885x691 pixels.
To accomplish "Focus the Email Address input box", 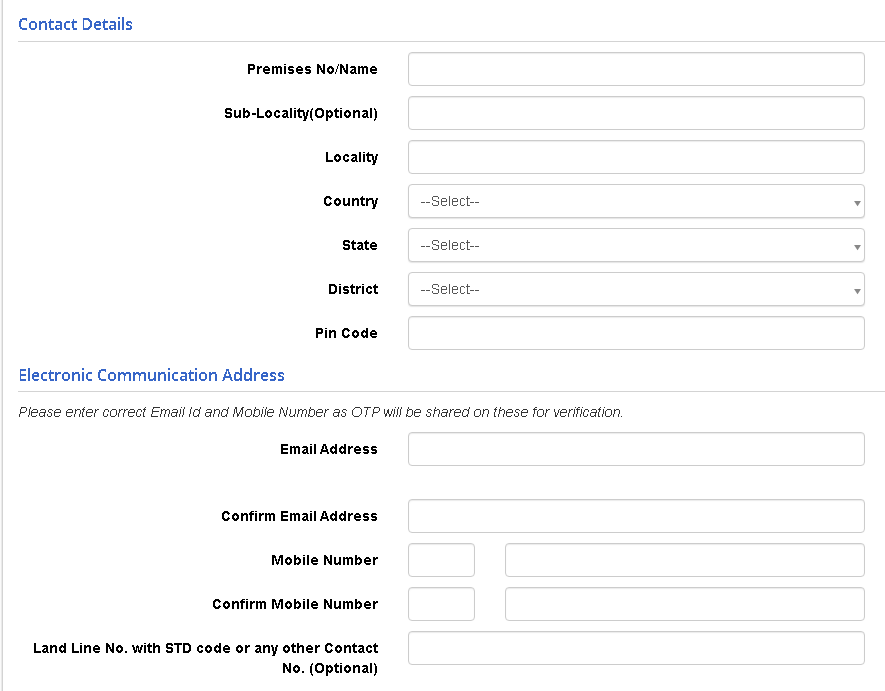I will [x=636, y=449].
